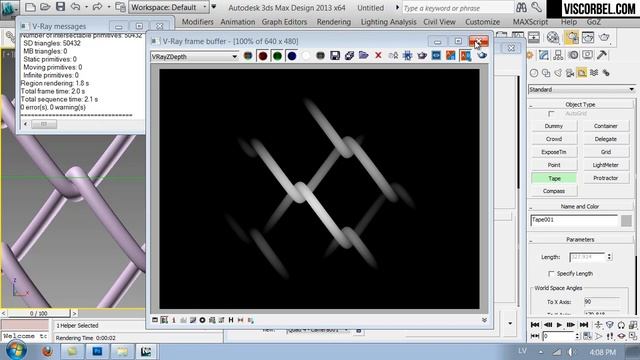Open the Modifiers menu
Viewport: 640px width, 360px height.
198,22
